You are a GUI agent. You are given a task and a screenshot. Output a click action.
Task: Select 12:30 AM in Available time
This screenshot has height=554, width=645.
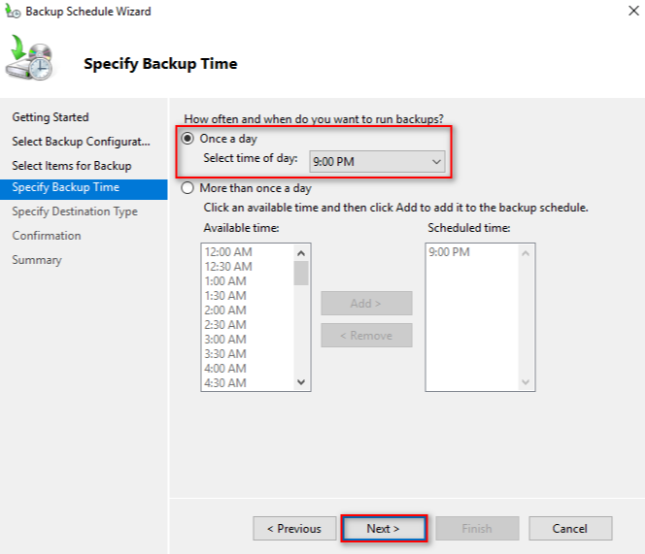point(228,267)
